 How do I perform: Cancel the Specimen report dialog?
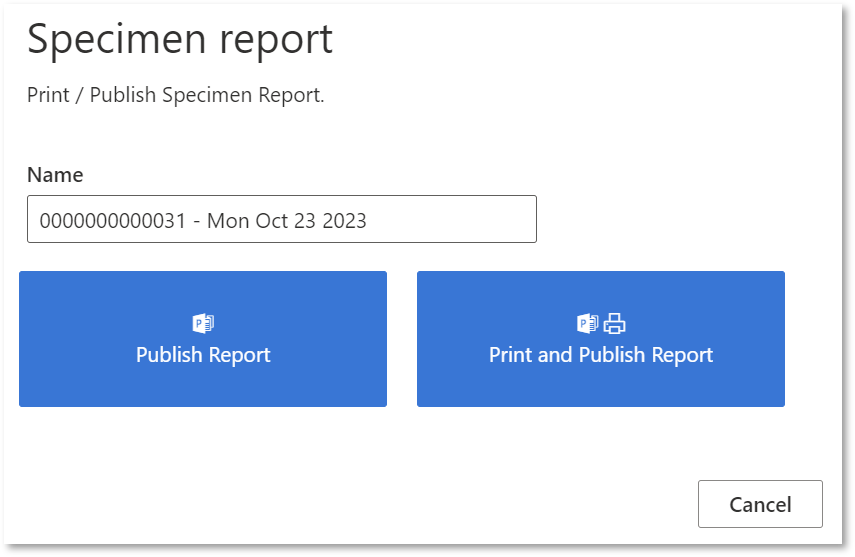click(x=760, y=504)
